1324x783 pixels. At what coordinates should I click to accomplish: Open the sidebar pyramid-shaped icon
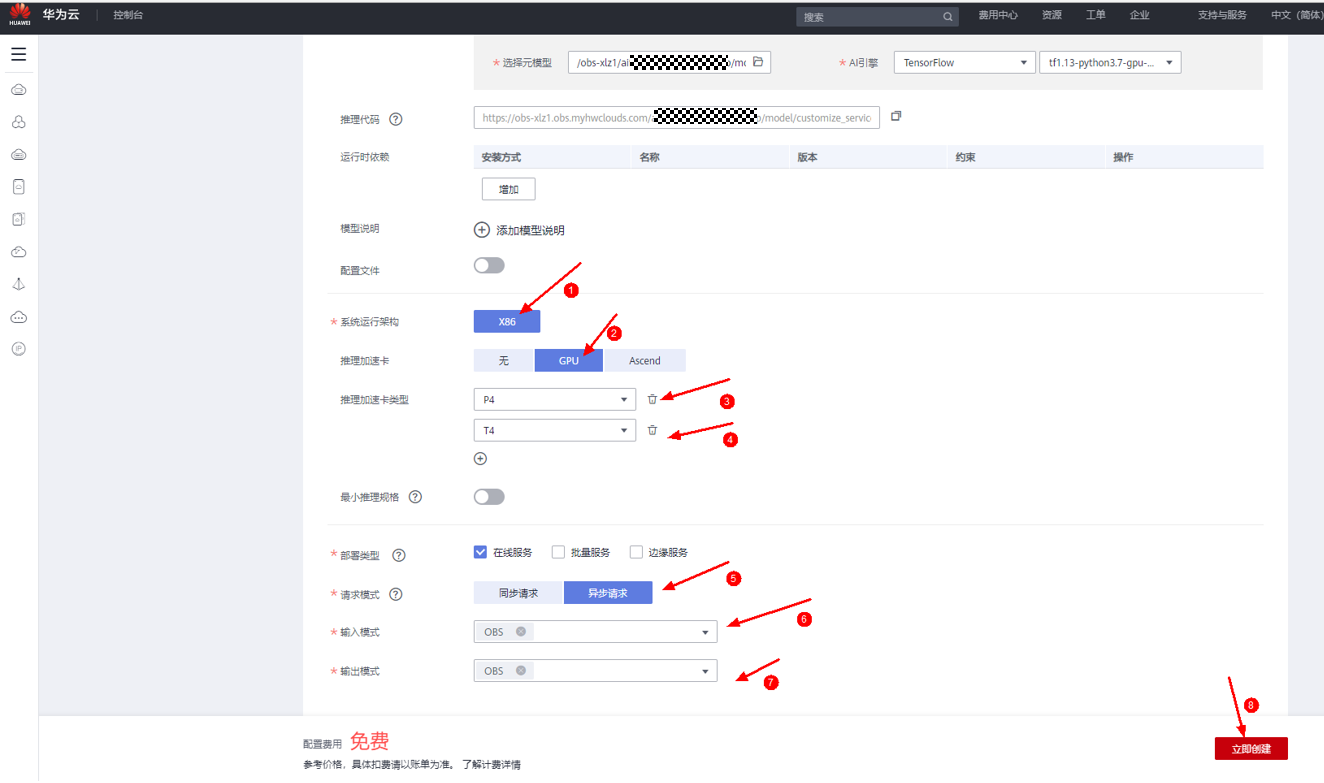[x=18, y=284]
